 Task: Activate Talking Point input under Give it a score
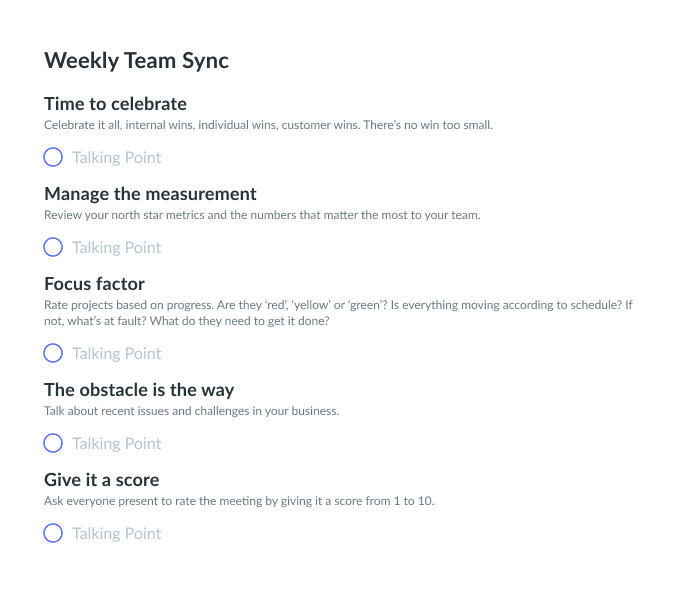click(x=116, y=534)
